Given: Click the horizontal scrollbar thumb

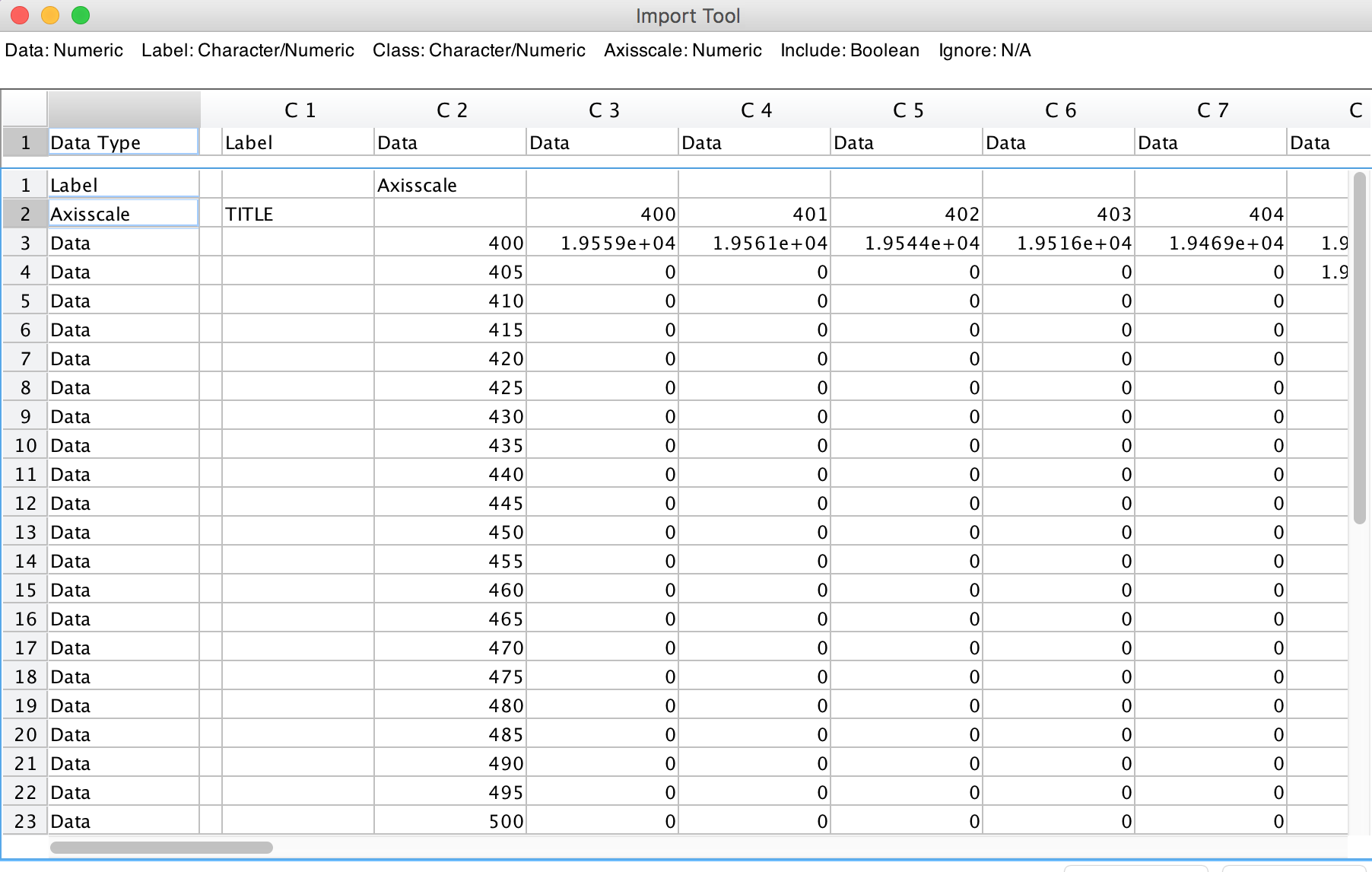Looking at the screenshot, I should pos(161,847).
